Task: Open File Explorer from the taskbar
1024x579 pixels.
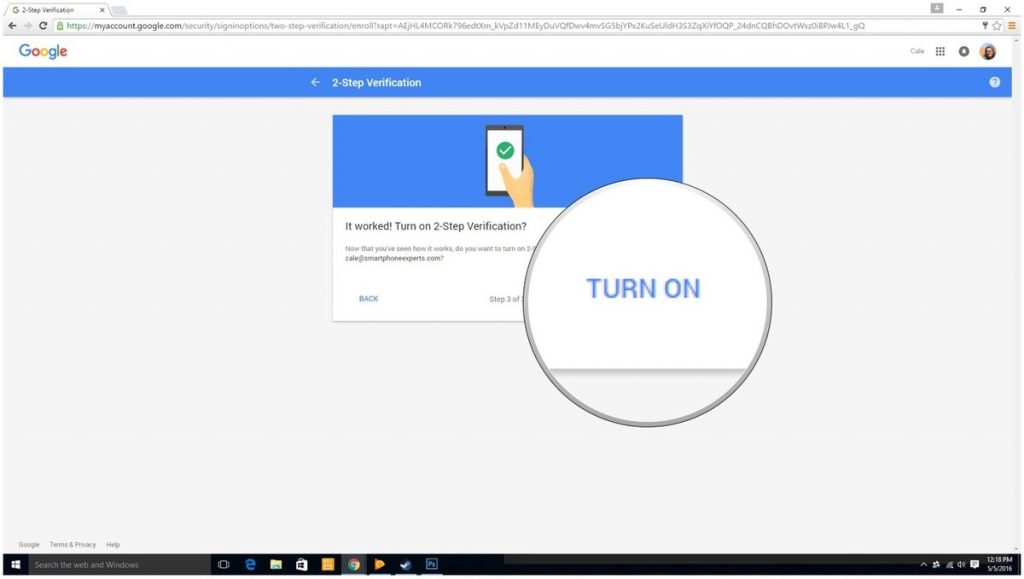Action: tap(276, 565)
